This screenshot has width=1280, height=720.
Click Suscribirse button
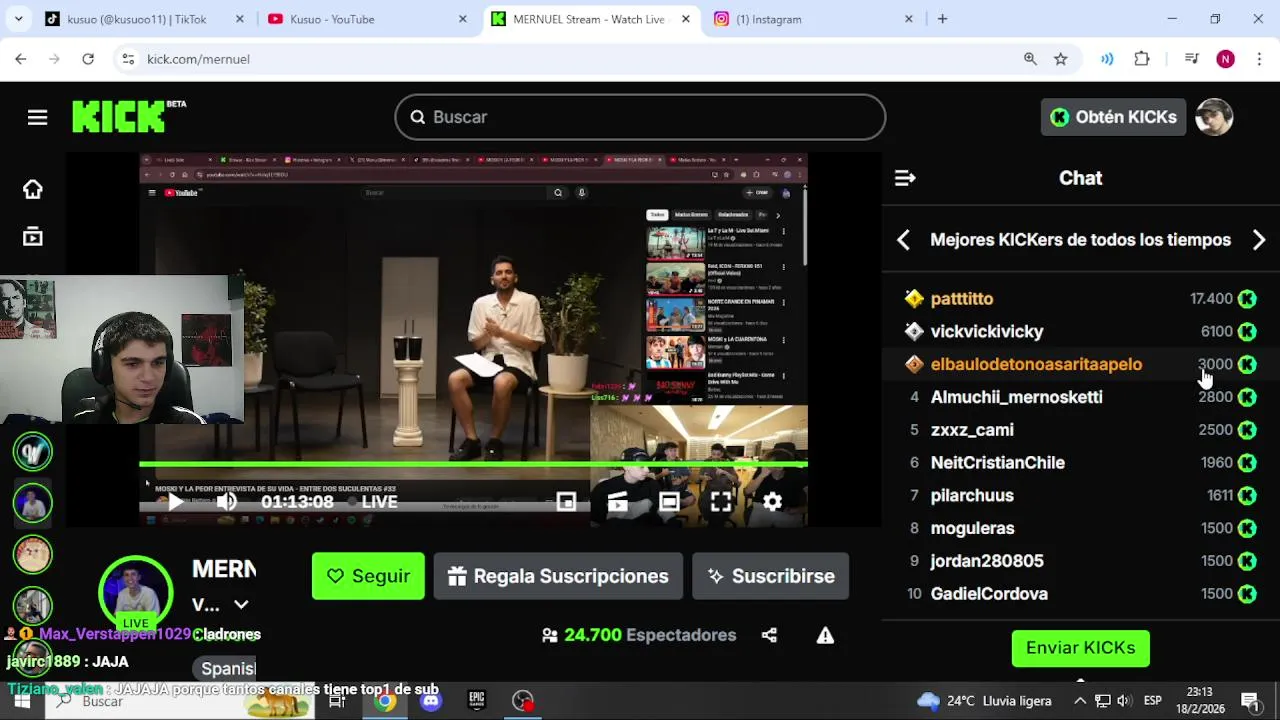770,576
